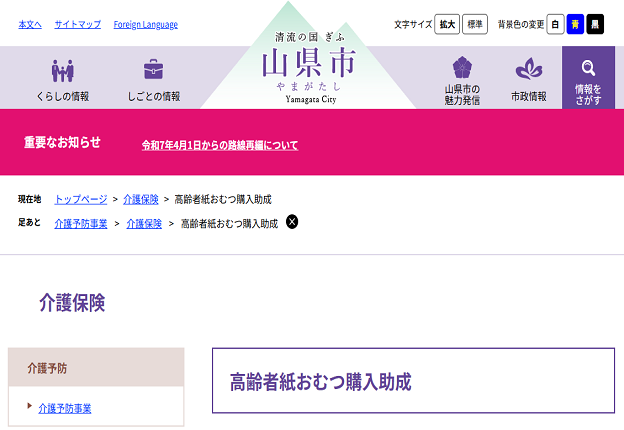The height and width of the screenshot is (430, 624).
Task: Set text size to 拡大
Action: (x=447, y=24)
